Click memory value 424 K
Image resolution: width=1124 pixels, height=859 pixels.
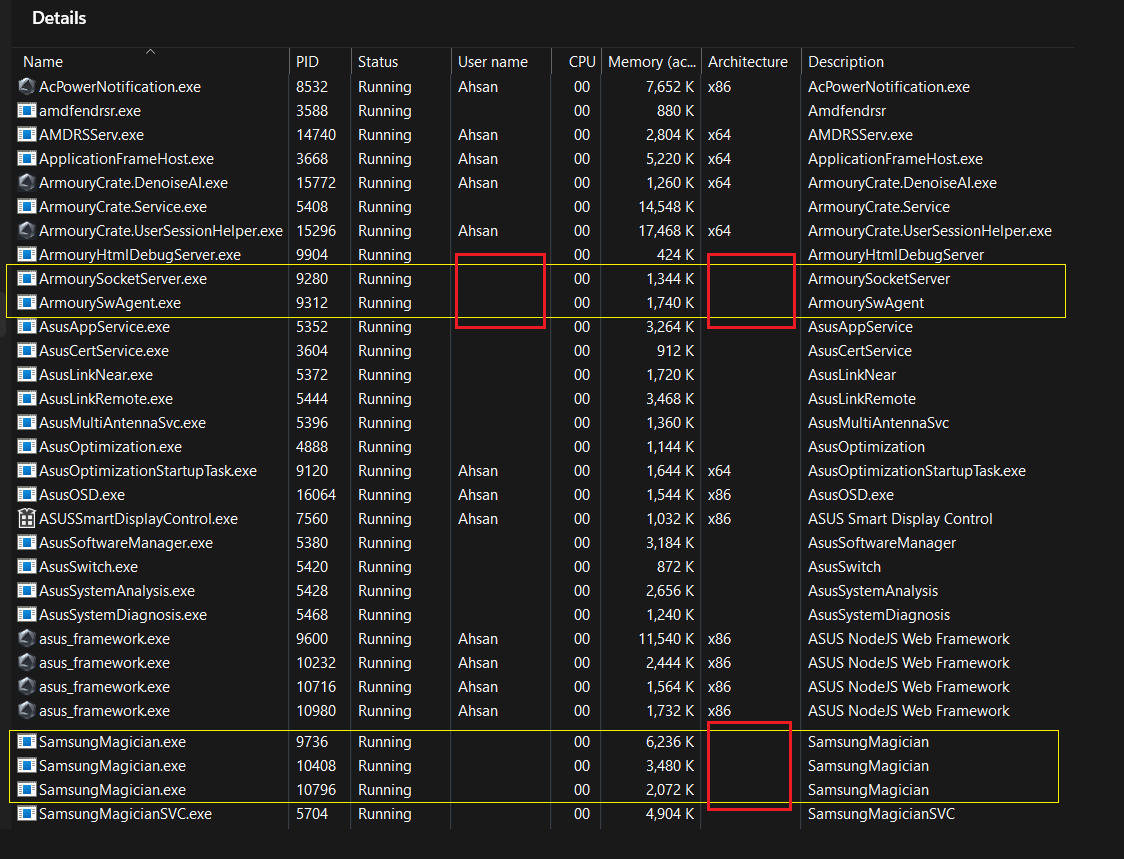677,255
